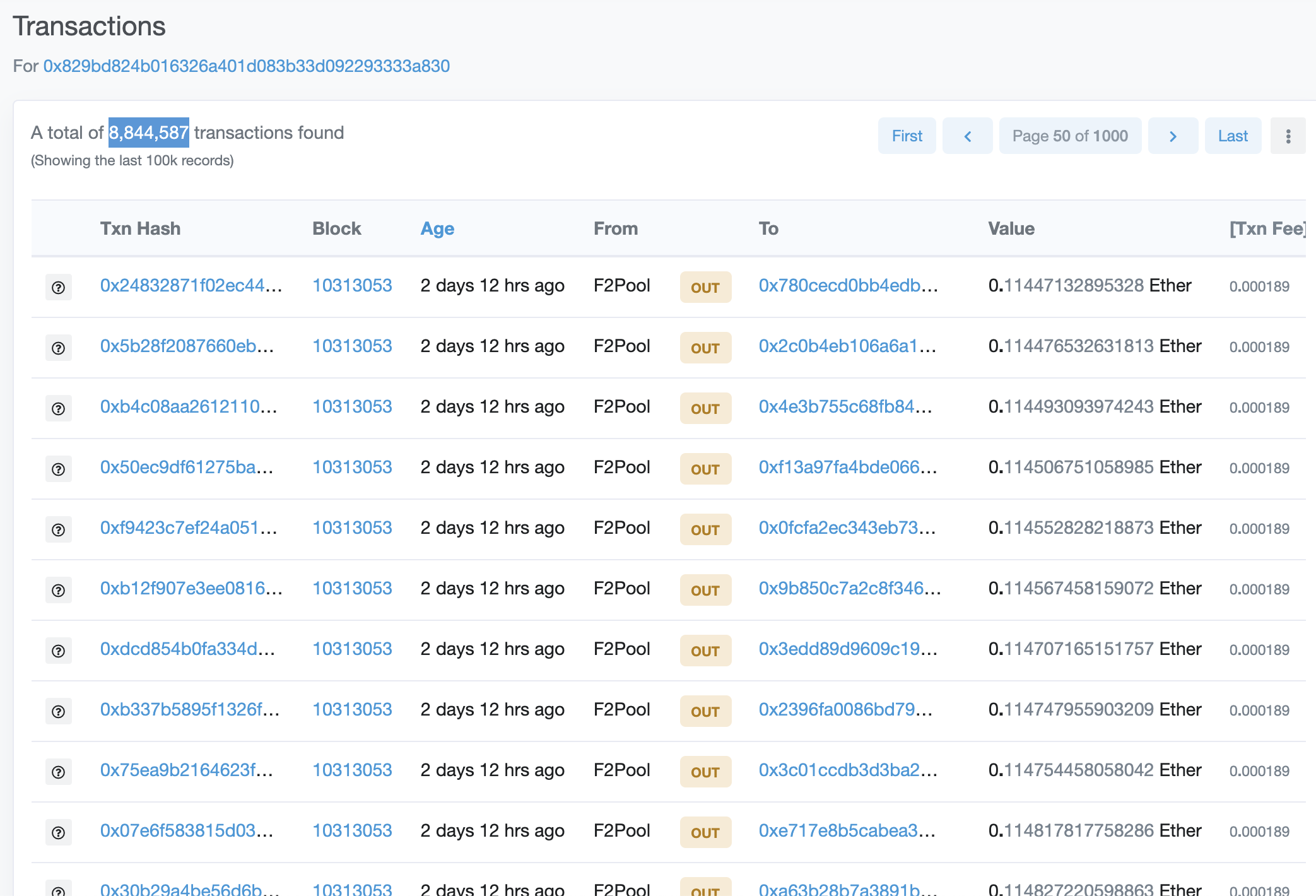Click value 0.114506751058985 Ether
The width and height of the screenshot is (1316, 896).
(x=1095, y=467)
